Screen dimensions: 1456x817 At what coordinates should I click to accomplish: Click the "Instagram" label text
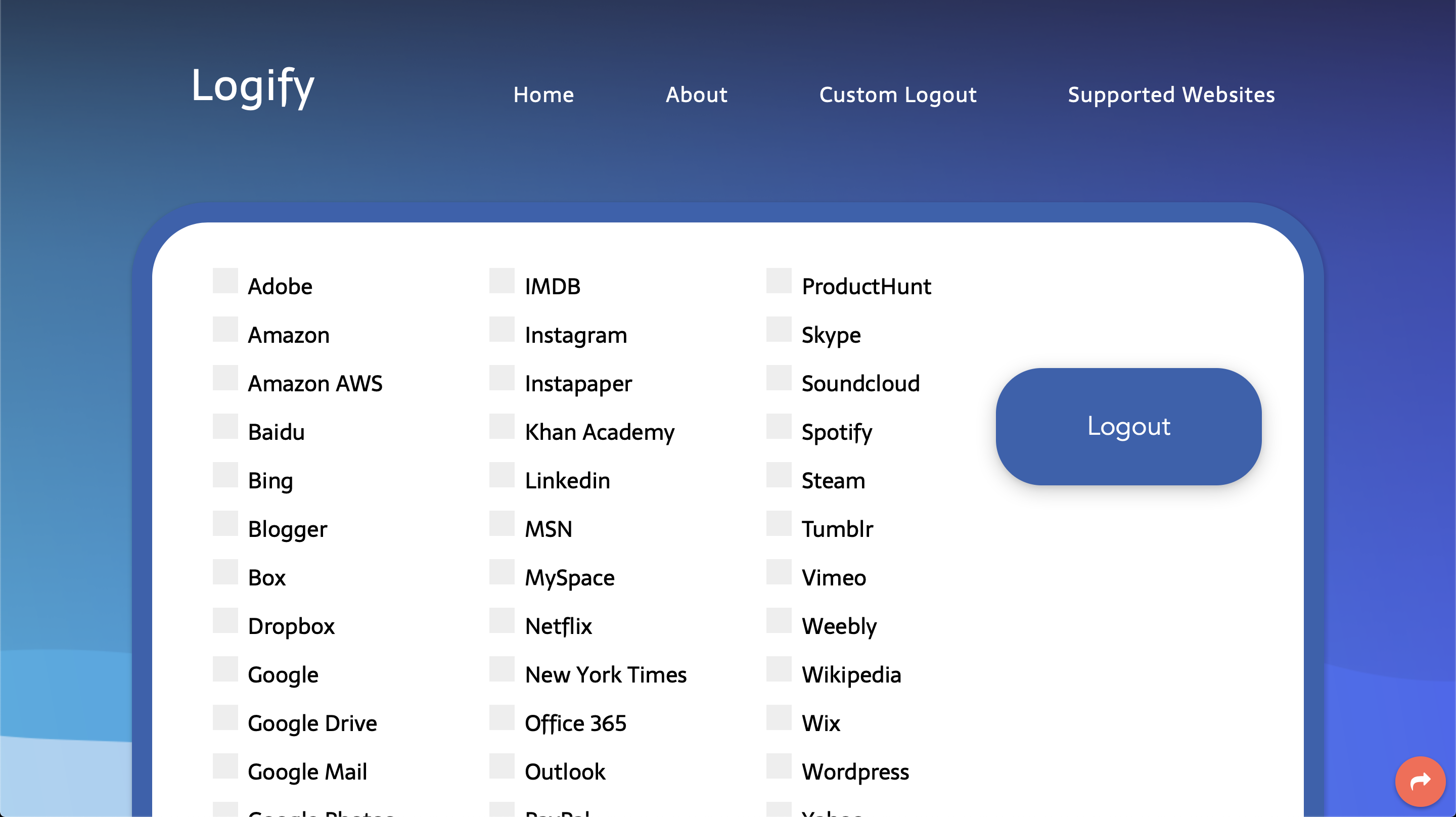pos(576,336)
